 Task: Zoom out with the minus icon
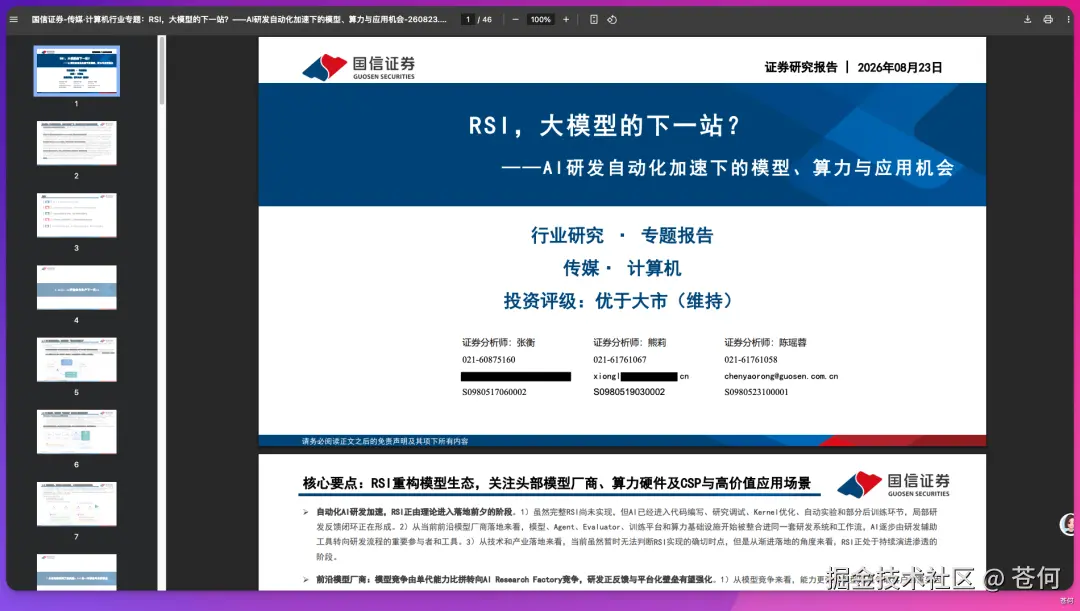pyautogui.click(x=515, y=19)
